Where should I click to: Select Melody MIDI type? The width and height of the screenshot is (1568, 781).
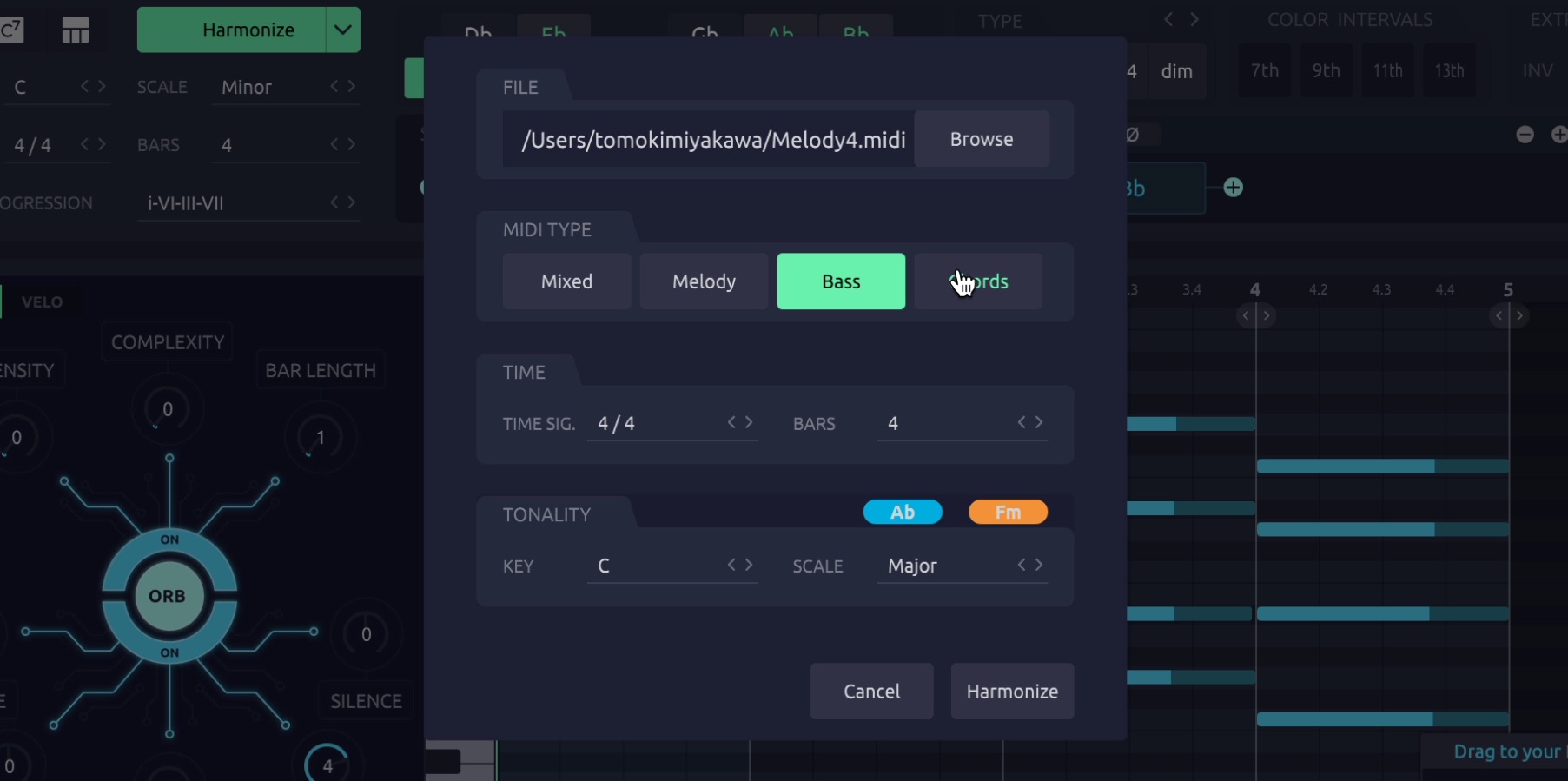click(x=704, y=281)
